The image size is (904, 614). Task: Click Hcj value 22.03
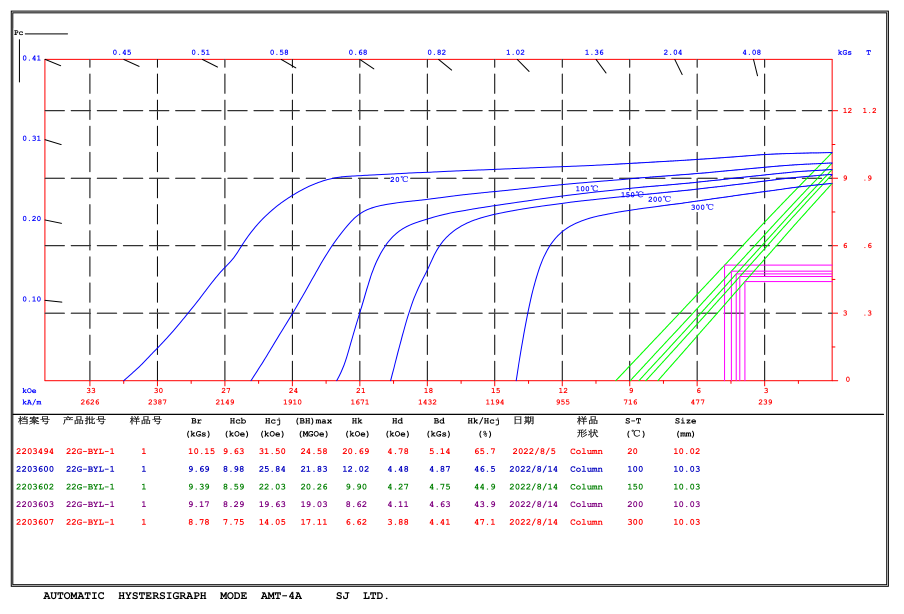click(x=272, y=487)
